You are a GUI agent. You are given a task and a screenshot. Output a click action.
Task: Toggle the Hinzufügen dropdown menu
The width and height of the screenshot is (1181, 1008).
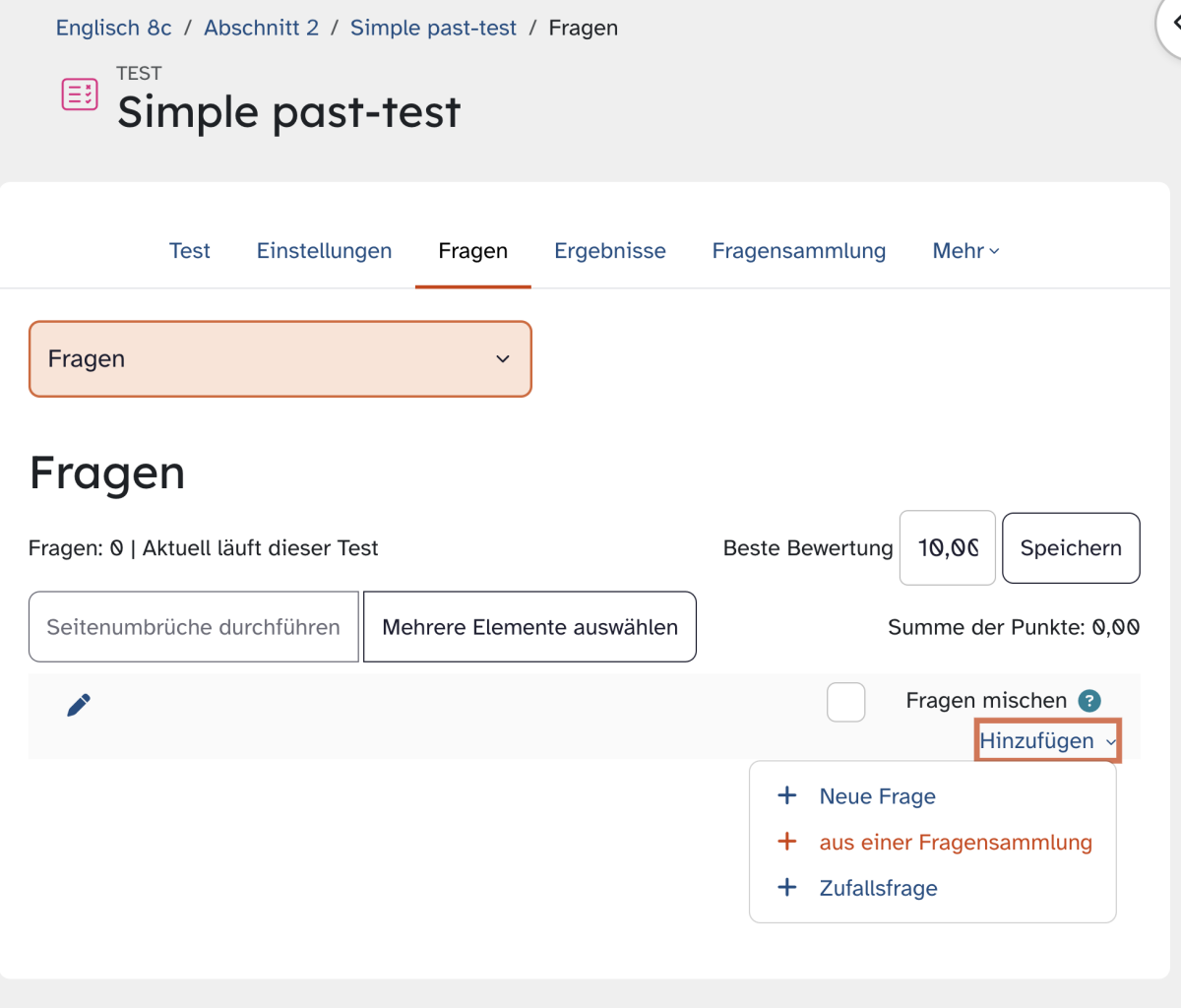pos(1048,741)
